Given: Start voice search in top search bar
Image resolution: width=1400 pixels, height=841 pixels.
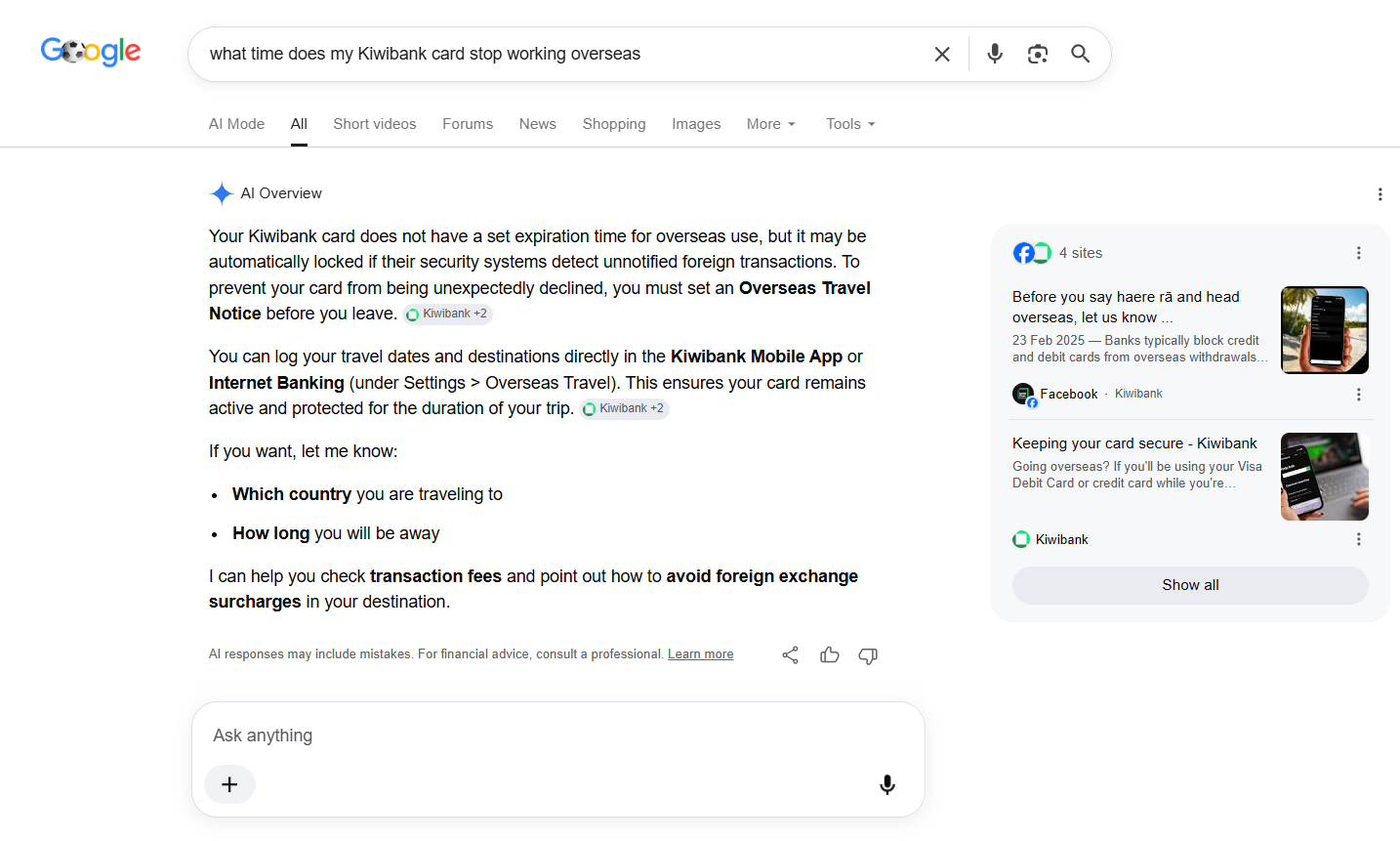Looking at the screenshot, I should pos(995,54).
